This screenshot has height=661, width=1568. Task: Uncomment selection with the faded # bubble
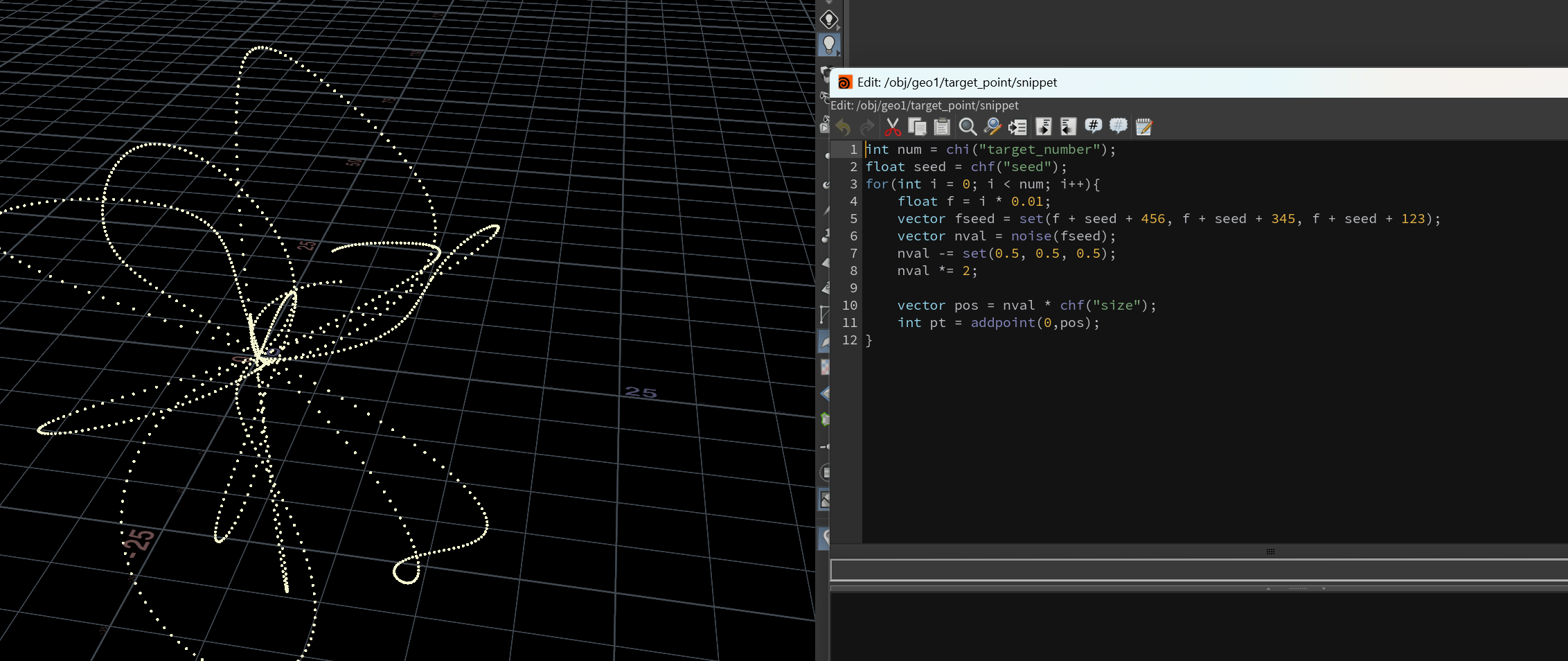(x=1119, y=126)
